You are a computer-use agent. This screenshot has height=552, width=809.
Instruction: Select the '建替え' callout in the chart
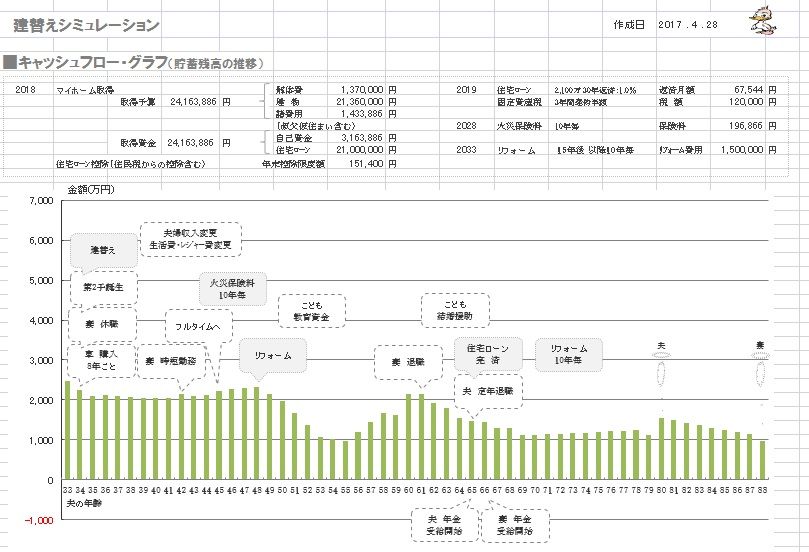(103, 250)
